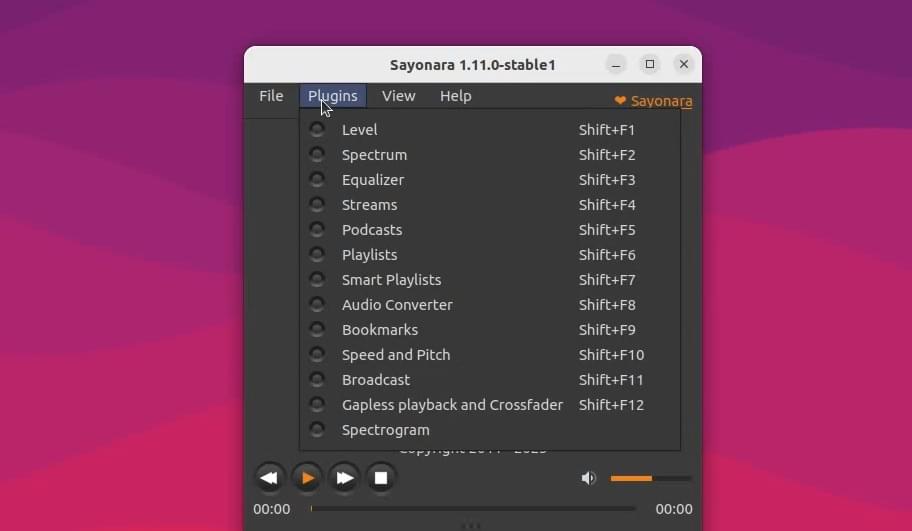
Task: Open the Playlists plugin
Action: [490, 255]
